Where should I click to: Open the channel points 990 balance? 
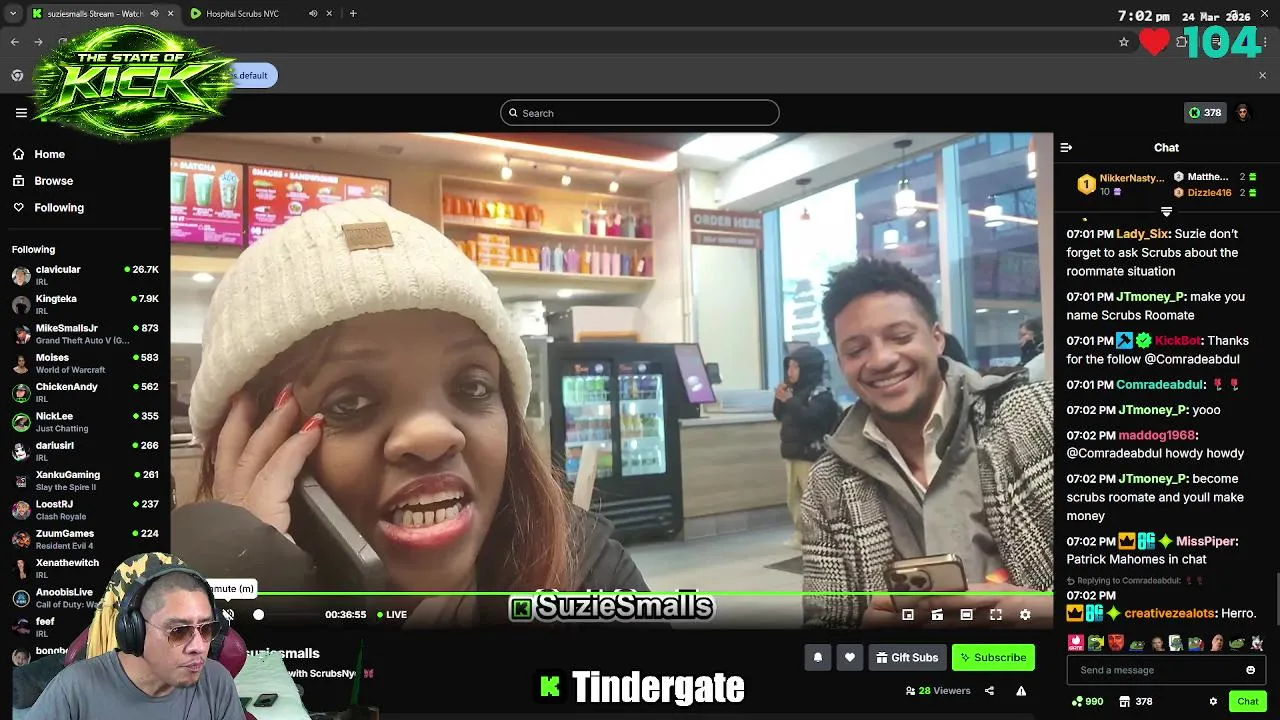[x=1087, y=701]
